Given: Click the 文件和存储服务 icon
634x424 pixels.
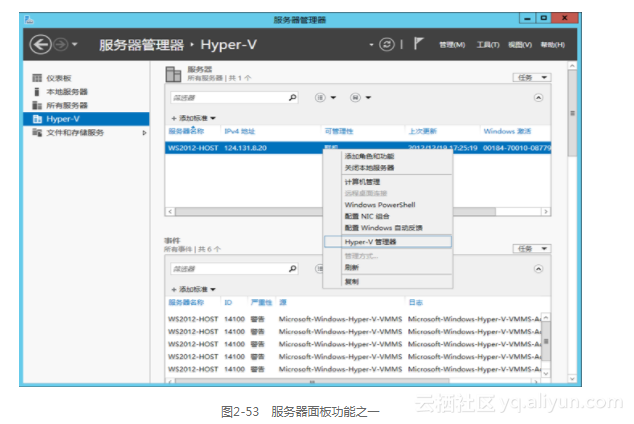Looking at the screenshot, I should point(37,133).
